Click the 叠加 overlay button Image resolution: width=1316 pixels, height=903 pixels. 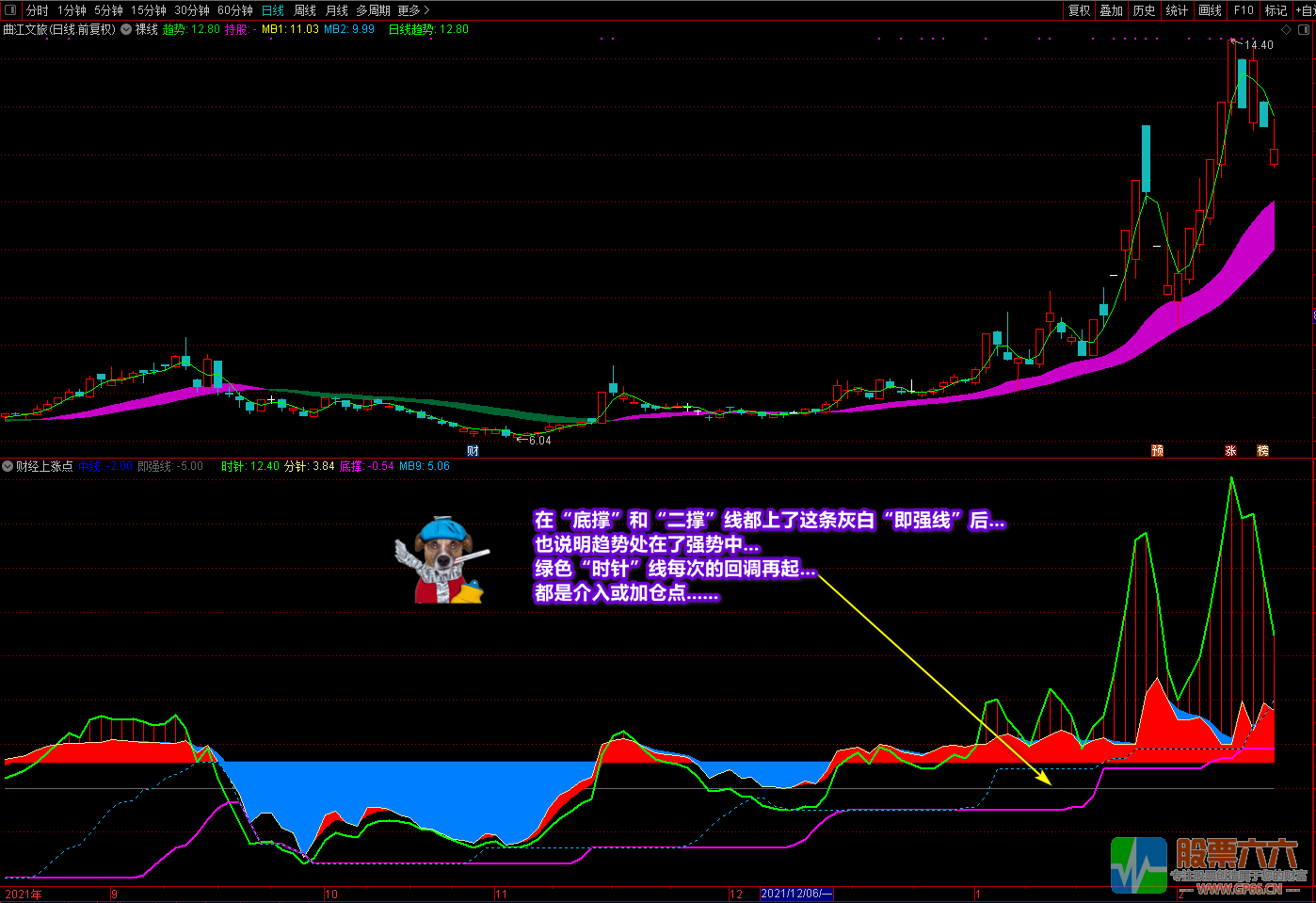pyautogui.click(x=1112, y=10)
